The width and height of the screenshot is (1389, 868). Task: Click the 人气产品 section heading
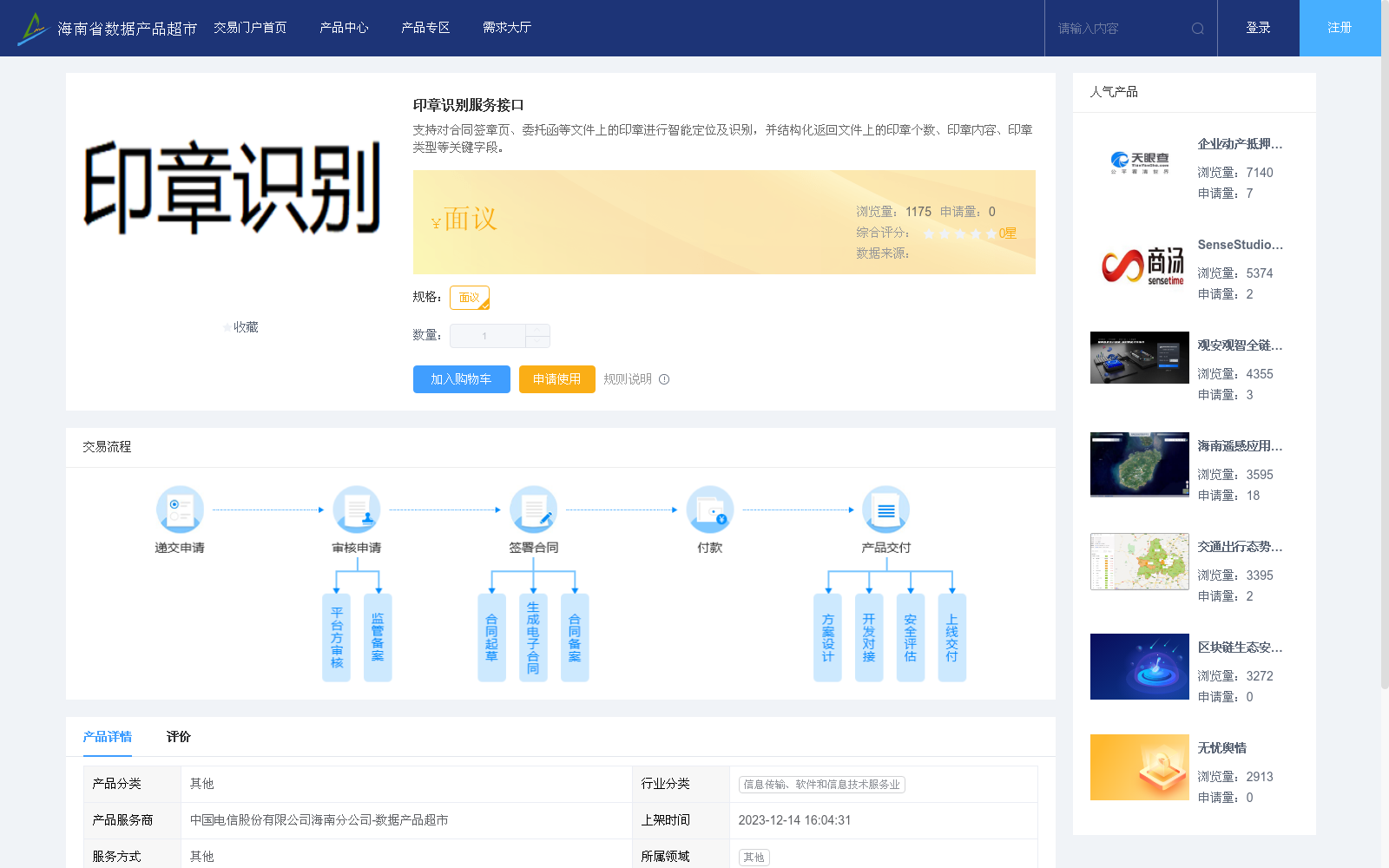coord(1114,92)
